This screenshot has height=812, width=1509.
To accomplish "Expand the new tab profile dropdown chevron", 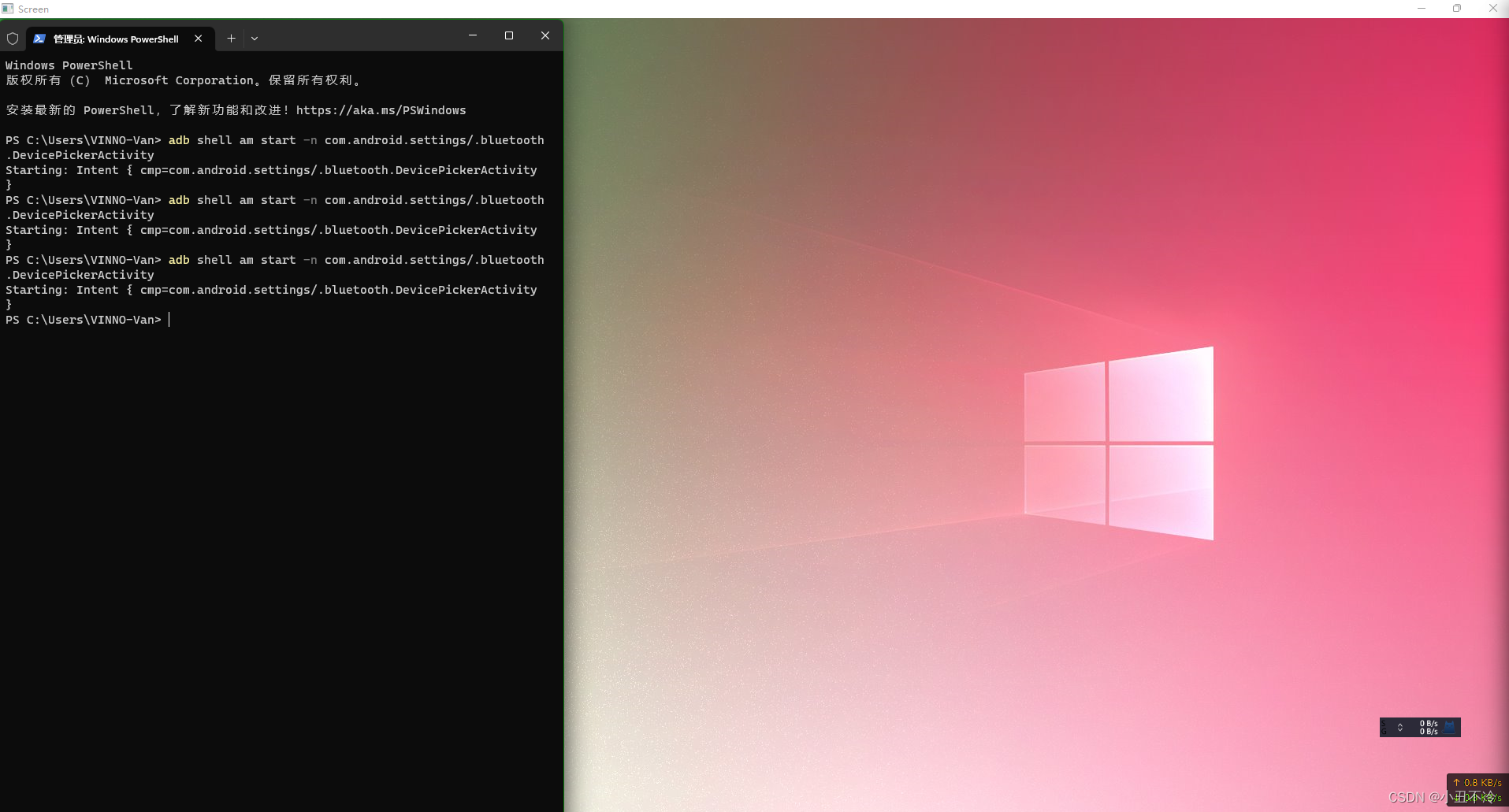I will point(255,38).
